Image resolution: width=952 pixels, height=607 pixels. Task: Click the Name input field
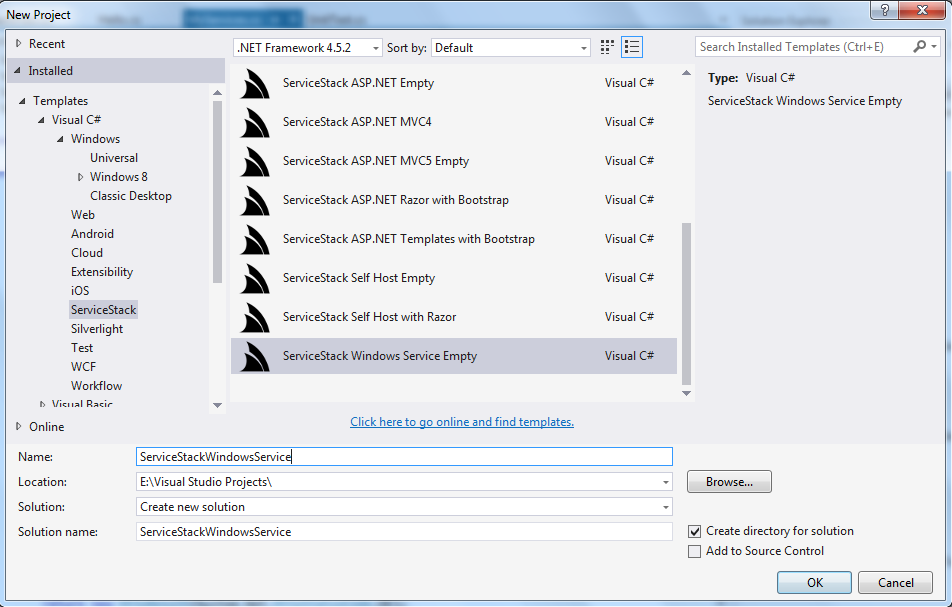[x=404, y=457]
